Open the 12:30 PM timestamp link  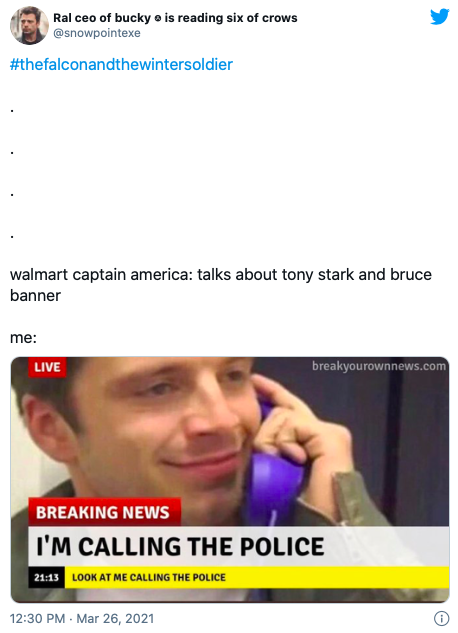point(37,618)
